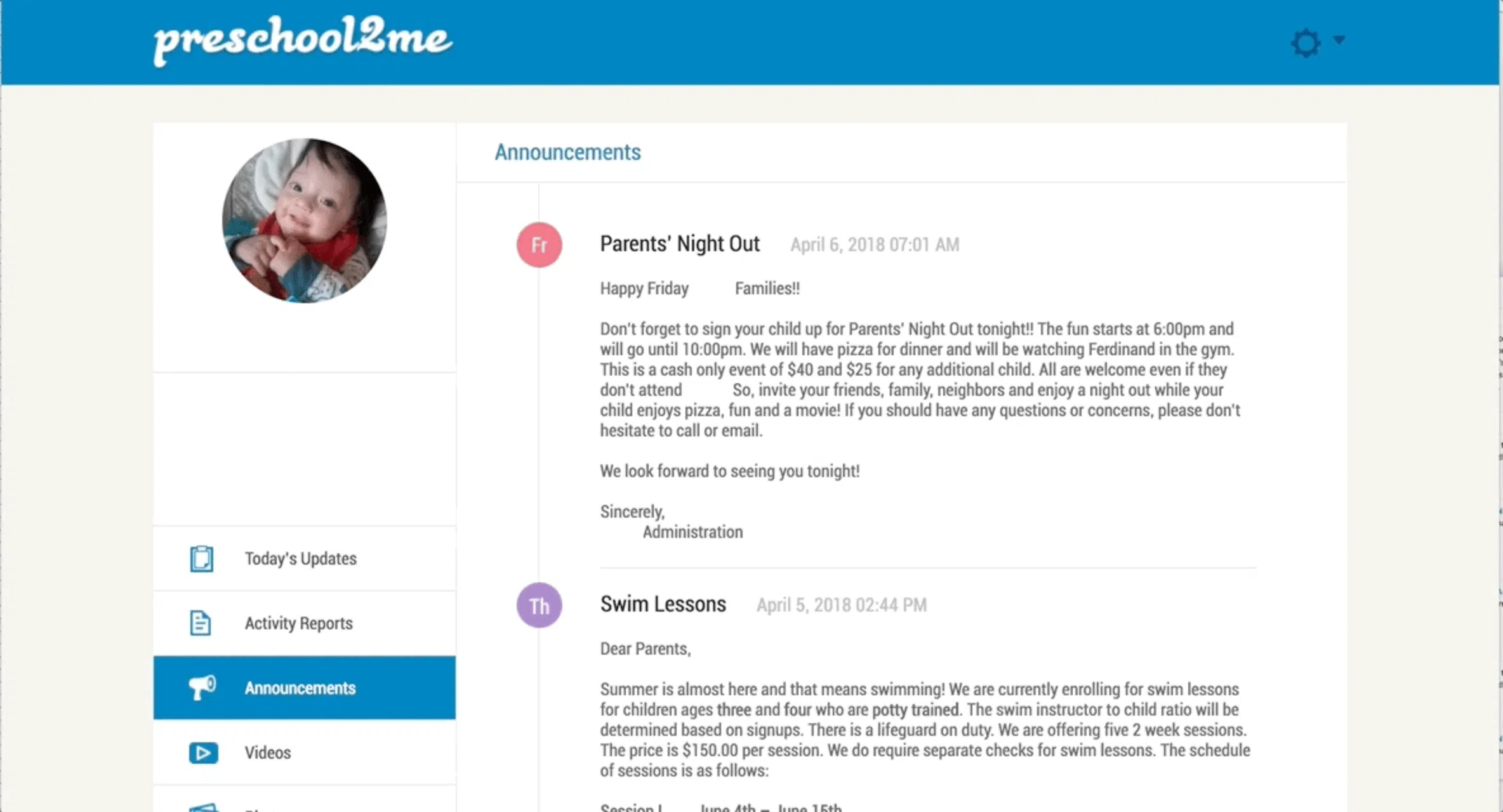Click the preschool2me logo

[x=303, y=39]
